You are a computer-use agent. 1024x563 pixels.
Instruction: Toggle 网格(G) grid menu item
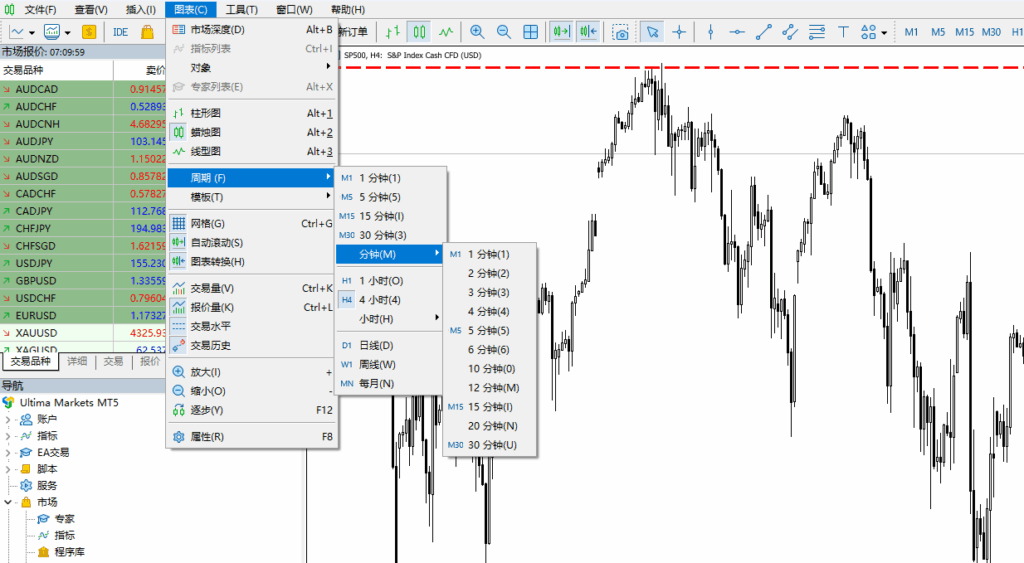(251, 223)
